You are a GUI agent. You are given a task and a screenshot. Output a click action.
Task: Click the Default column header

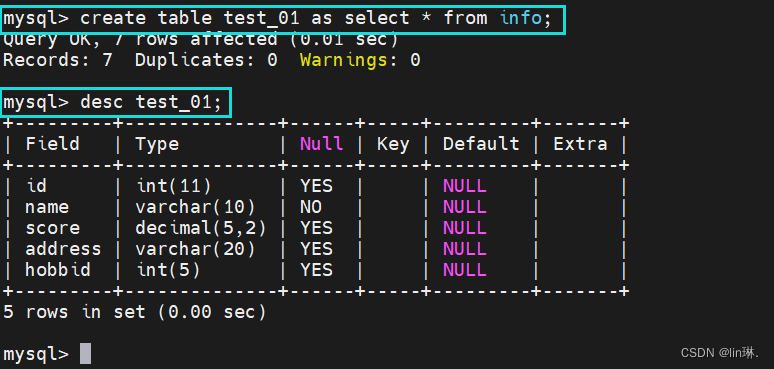point(481,144)
